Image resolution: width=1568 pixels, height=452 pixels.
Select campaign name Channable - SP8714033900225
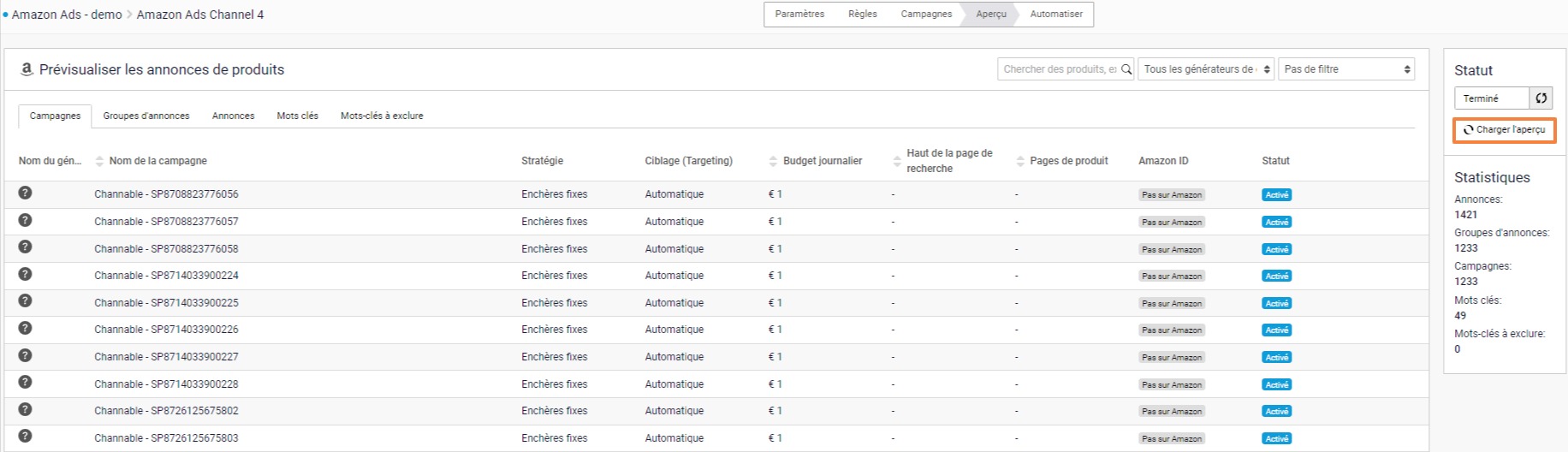(x=166, y=303)
